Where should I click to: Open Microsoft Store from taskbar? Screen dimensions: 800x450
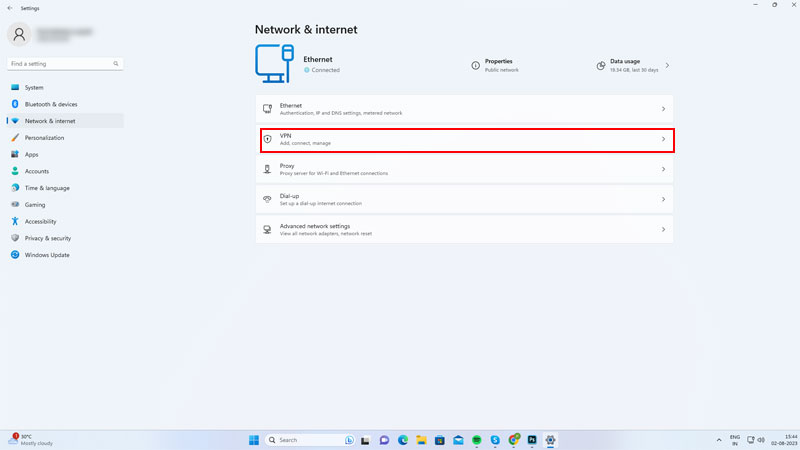[x=439, y=440]
